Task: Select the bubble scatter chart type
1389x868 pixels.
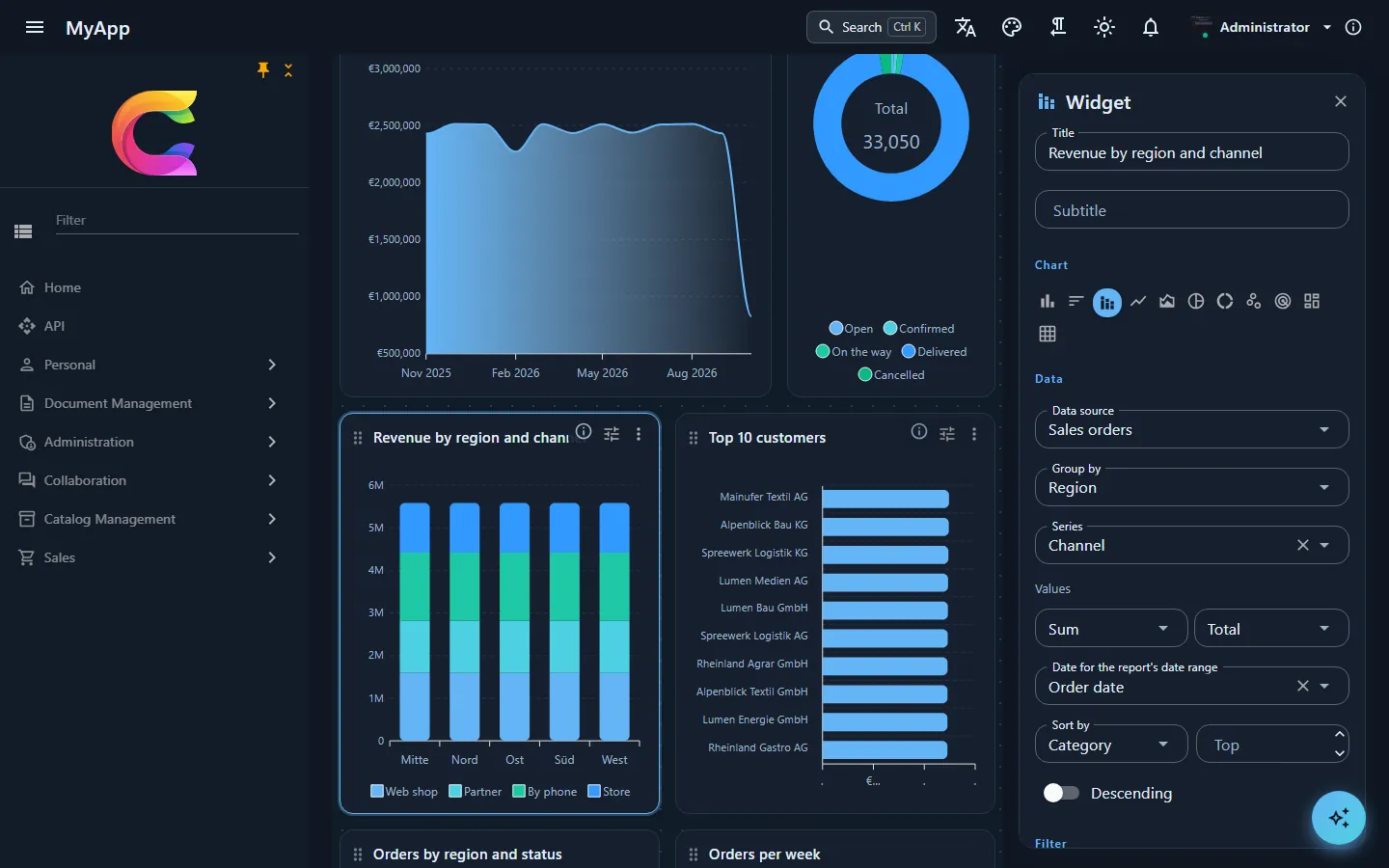Action: (x=1254, y=301)
